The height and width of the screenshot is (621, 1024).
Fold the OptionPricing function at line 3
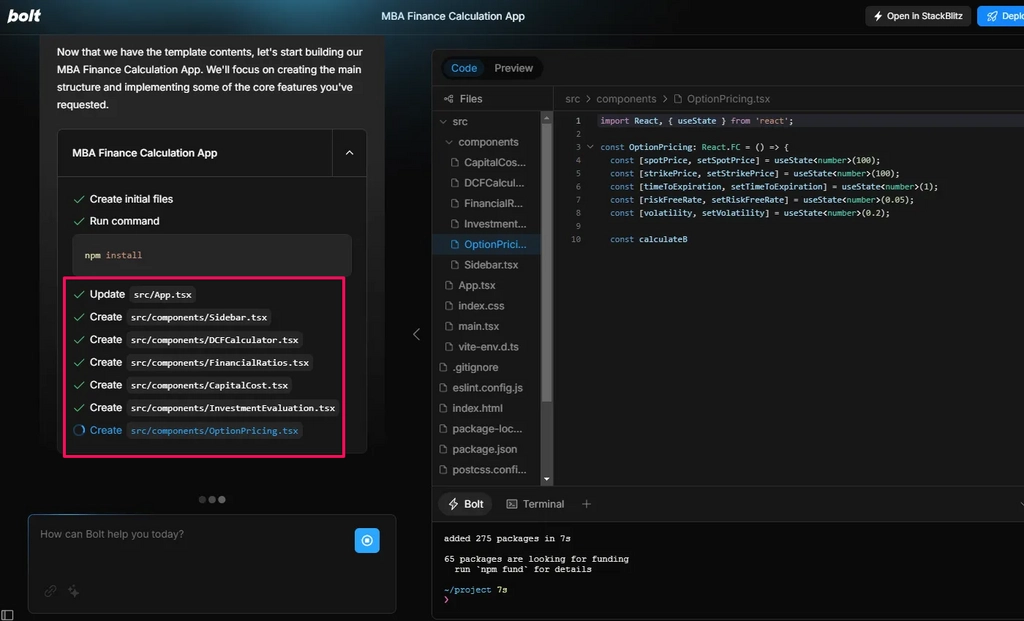coord(590,147)
